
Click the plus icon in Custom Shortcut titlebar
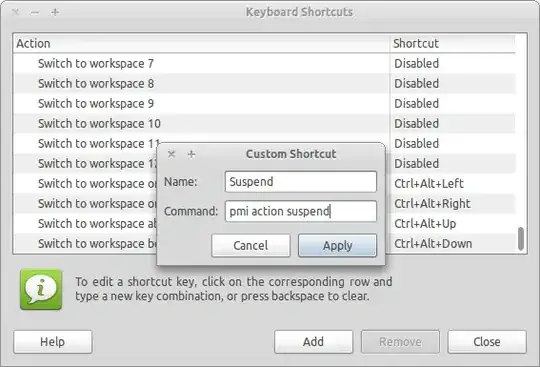191,154
